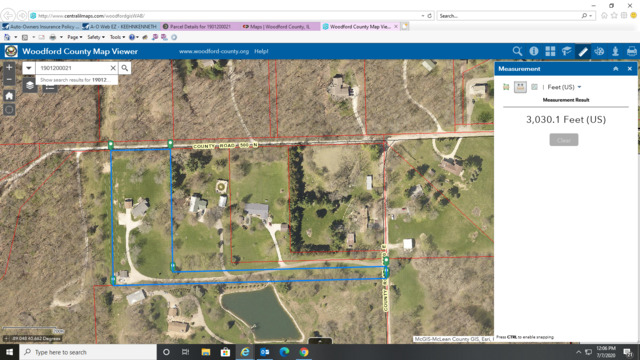Collapse the Measurement panel
640x360 pixels.
[x=616, y=69]
